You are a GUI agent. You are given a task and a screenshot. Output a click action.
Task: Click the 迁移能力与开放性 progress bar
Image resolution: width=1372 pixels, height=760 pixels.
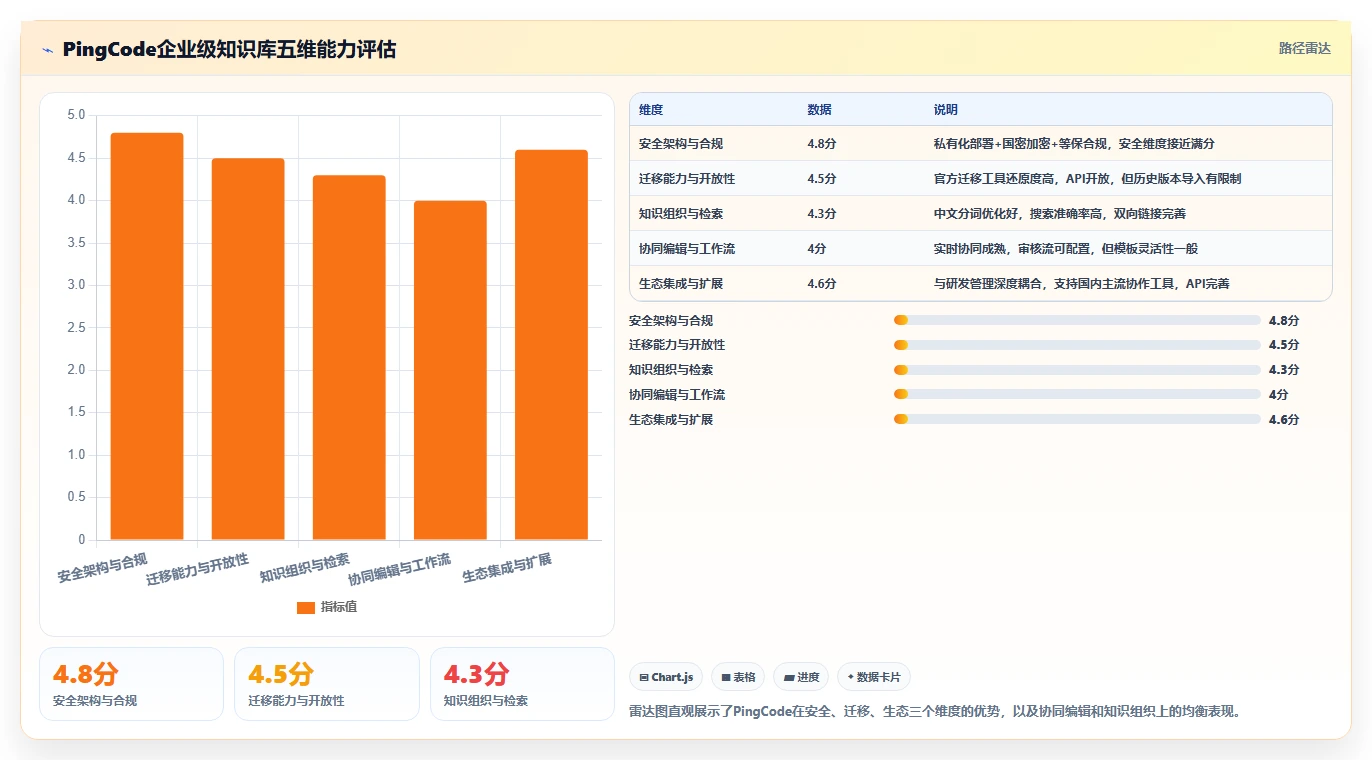coord(1077,345)
